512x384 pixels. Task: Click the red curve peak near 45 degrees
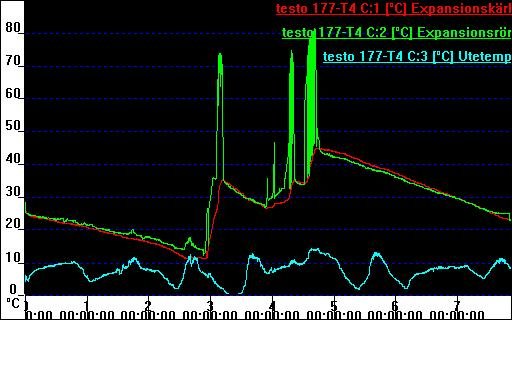(318, 149)
